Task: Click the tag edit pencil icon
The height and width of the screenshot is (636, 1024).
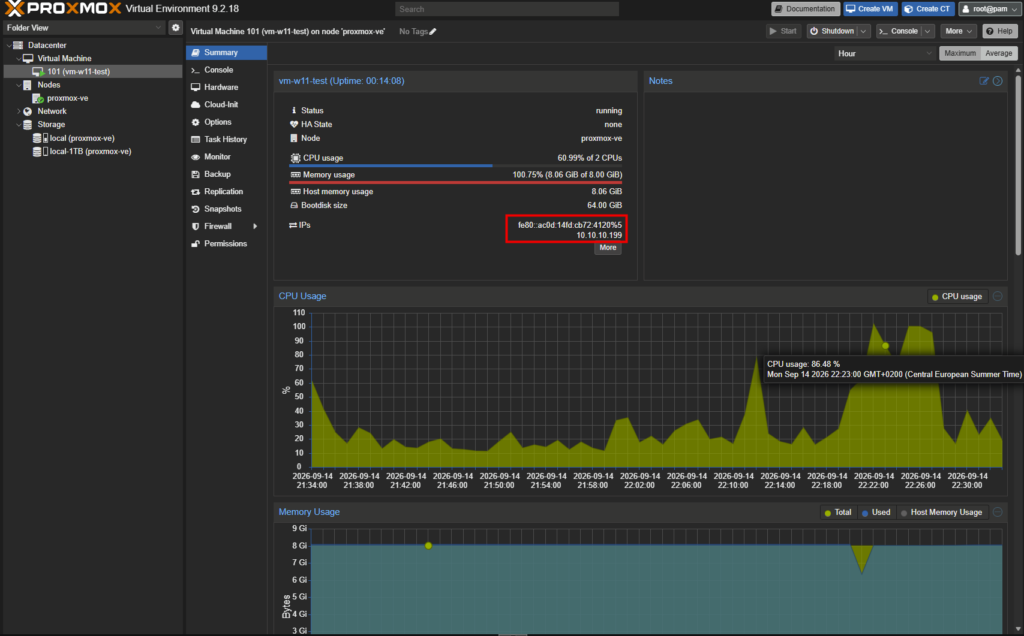Action: click(x=433, y=31)
